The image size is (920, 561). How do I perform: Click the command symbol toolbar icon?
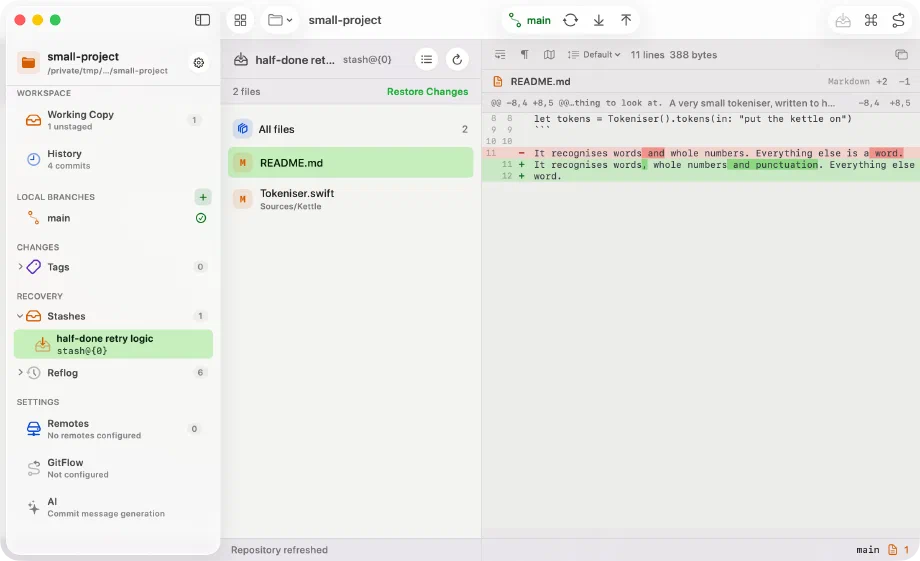pos(871,21)
